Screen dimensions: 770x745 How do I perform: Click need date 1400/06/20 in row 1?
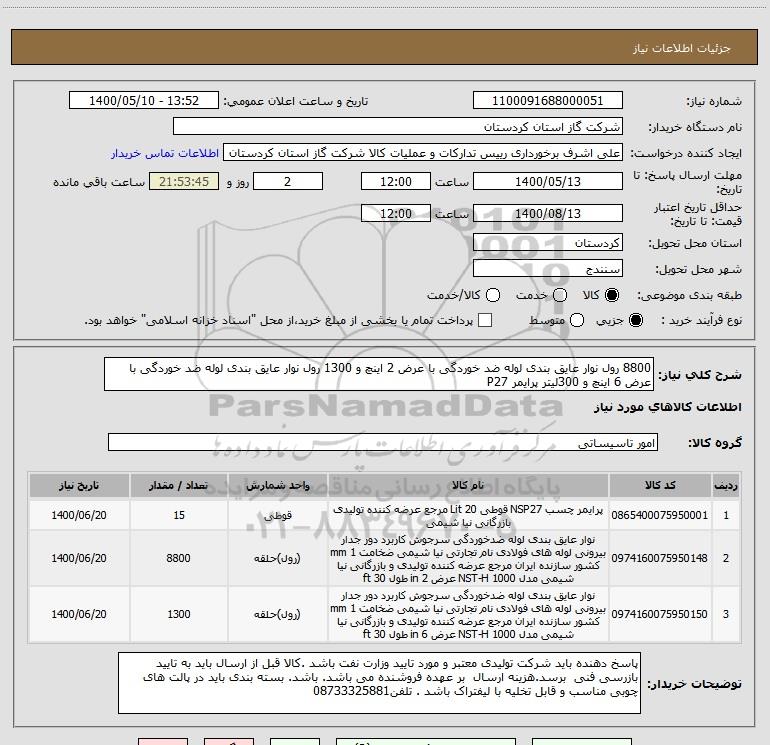click(79, 515)
